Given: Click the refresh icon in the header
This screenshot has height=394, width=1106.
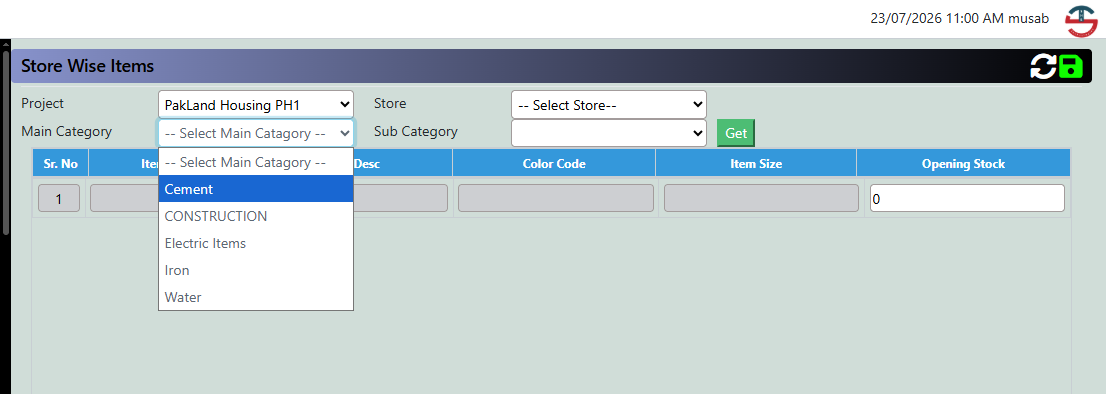Looking at the screenshot, I should pos(1043,66).
